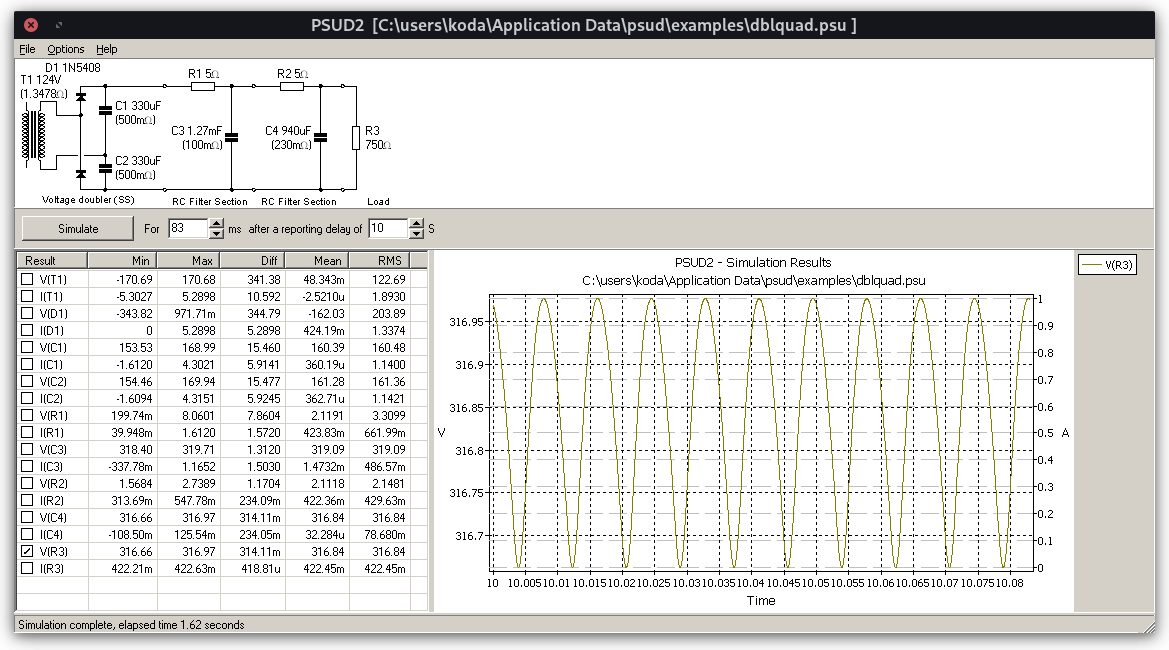The image size is (1169, 650).
Task: Decrease simulation duration with down arrow
Action: [216, 233]
